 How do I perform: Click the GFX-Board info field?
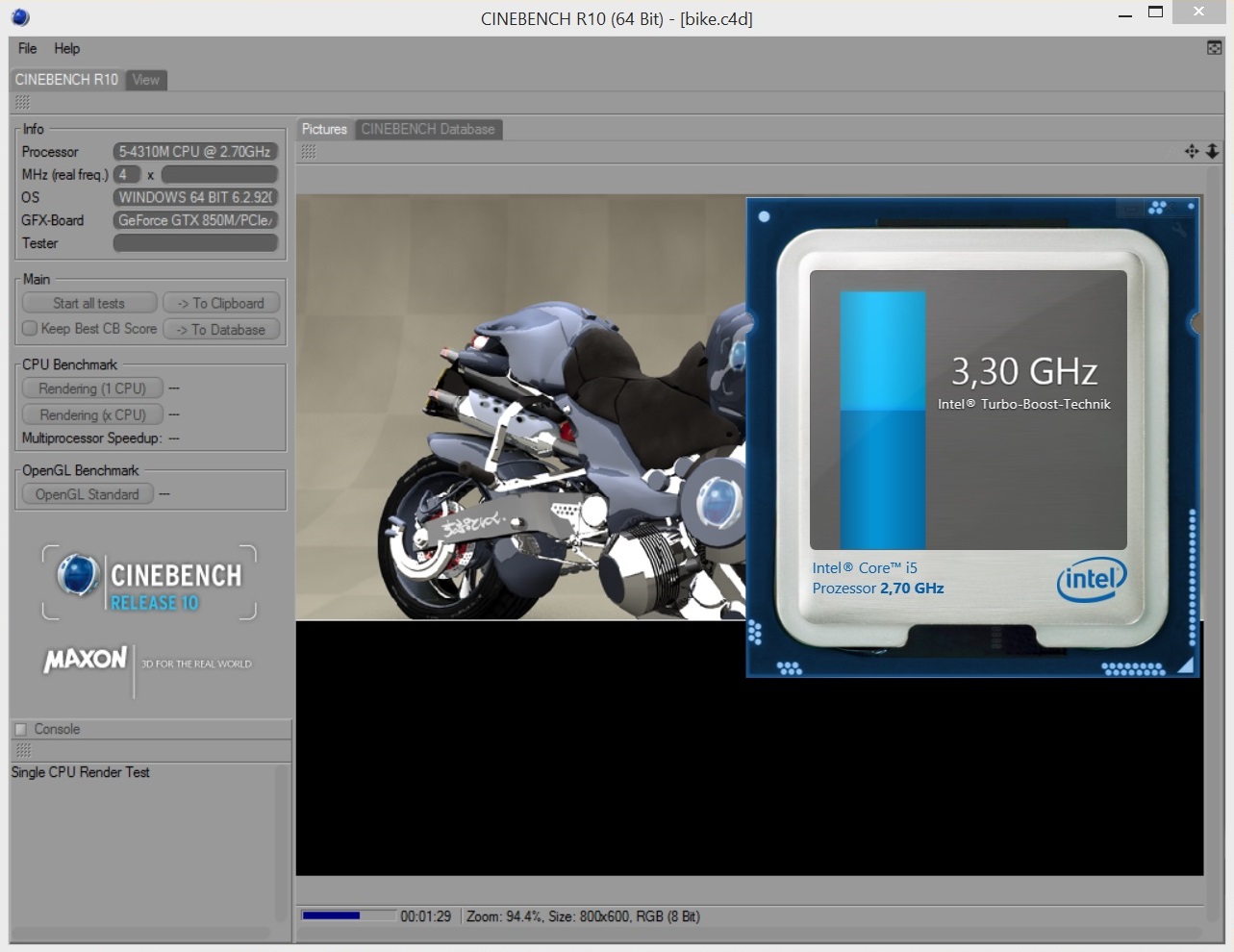195,220
